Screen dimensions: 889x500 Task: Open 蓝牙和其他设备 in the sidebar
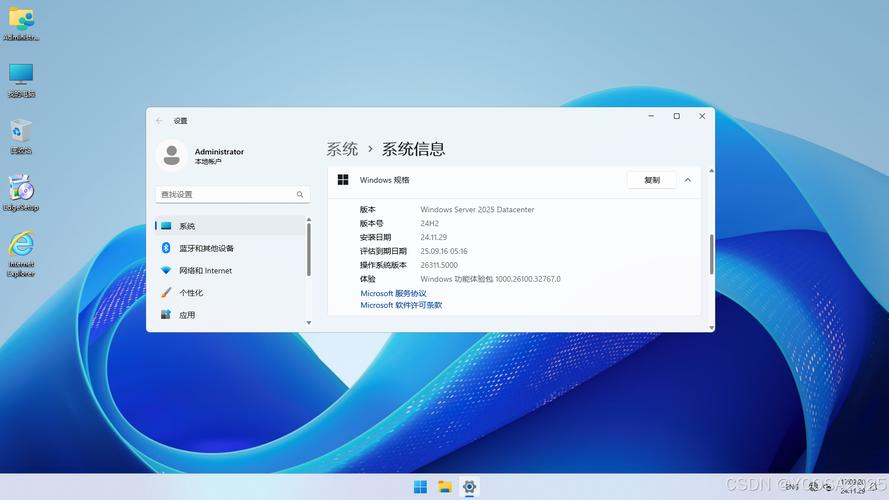(230, 248)
